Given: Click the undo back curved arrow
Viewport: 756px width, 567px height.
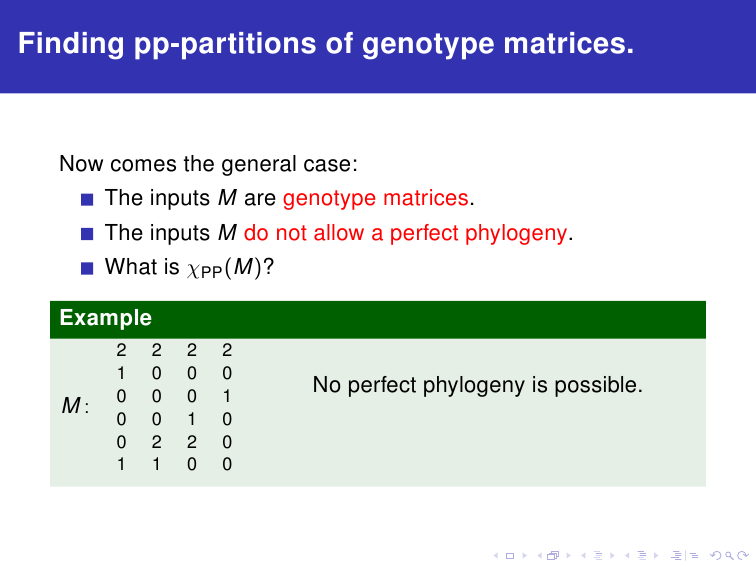Looking at the screenshot, I should click(716, 556).
